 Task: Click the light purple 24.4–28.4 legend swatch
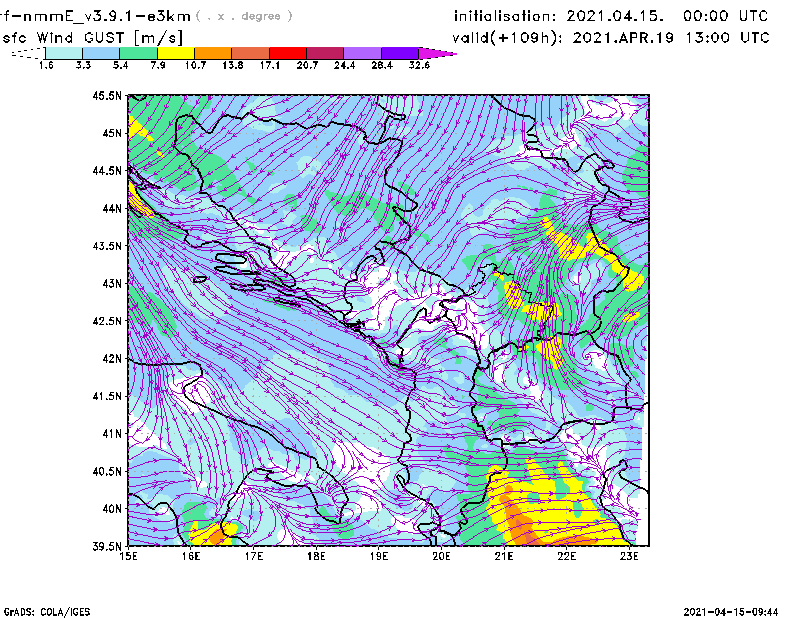tap(362, 53)
